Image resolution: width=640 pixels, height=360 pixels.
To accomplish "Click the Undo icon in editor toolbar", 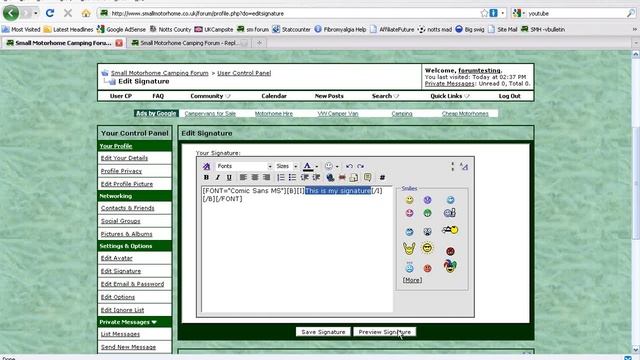I will 349,166.
